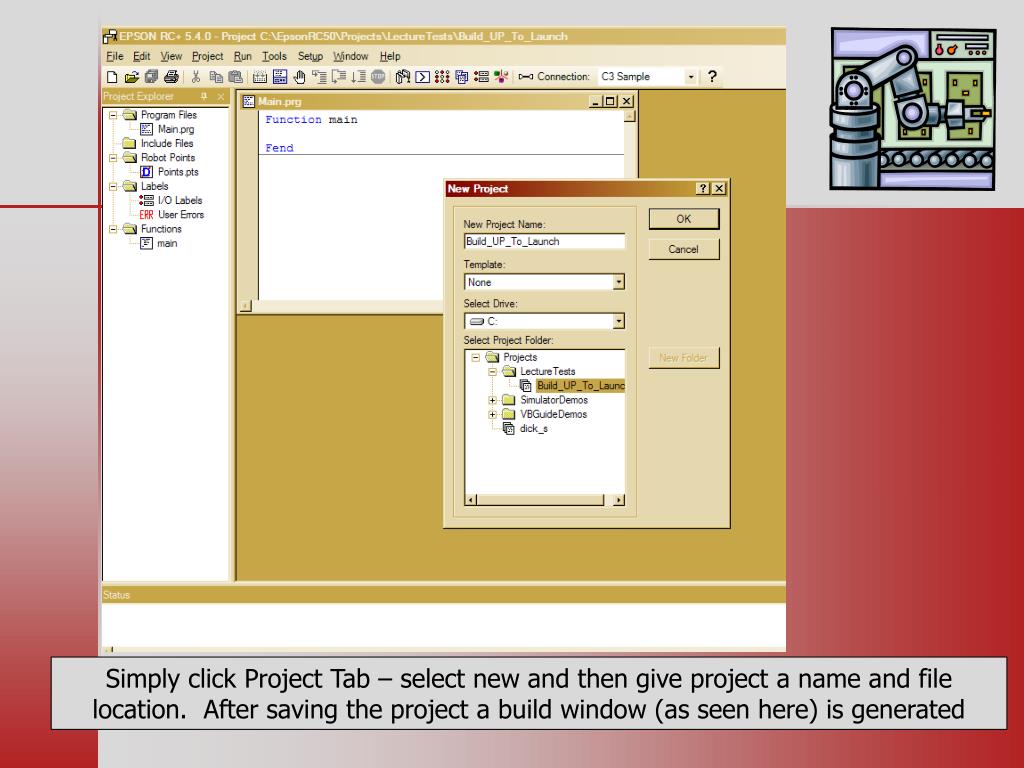This screenshot has height=768, width=1024.
Task: Collapse the Labels tree node
Action: coord(113,187)
